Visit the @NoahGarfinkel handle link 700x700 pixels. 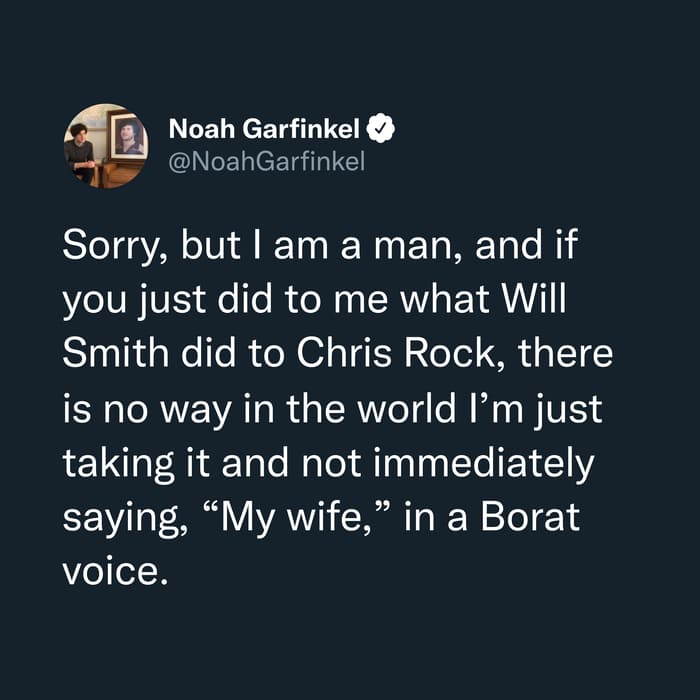[x=267, y=161]
